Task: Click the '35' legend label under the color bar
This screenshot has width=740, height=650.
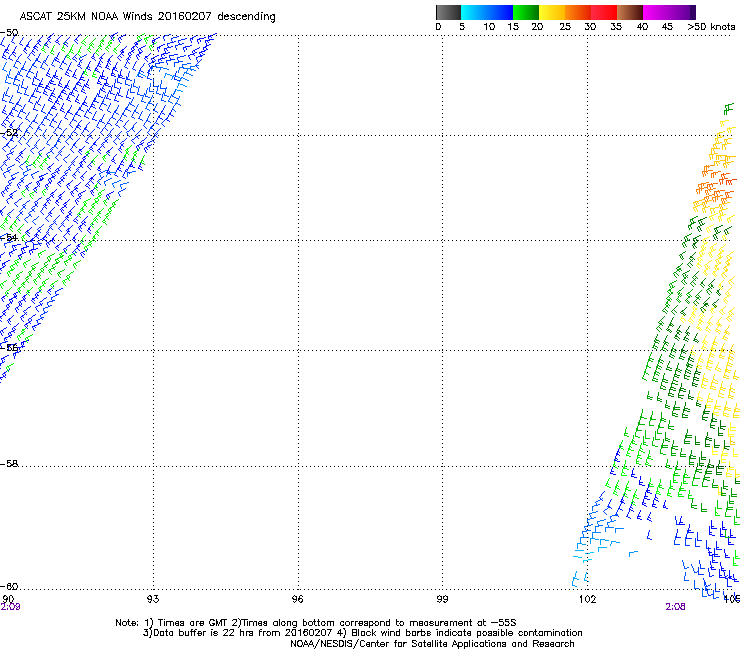Action: 616,27
